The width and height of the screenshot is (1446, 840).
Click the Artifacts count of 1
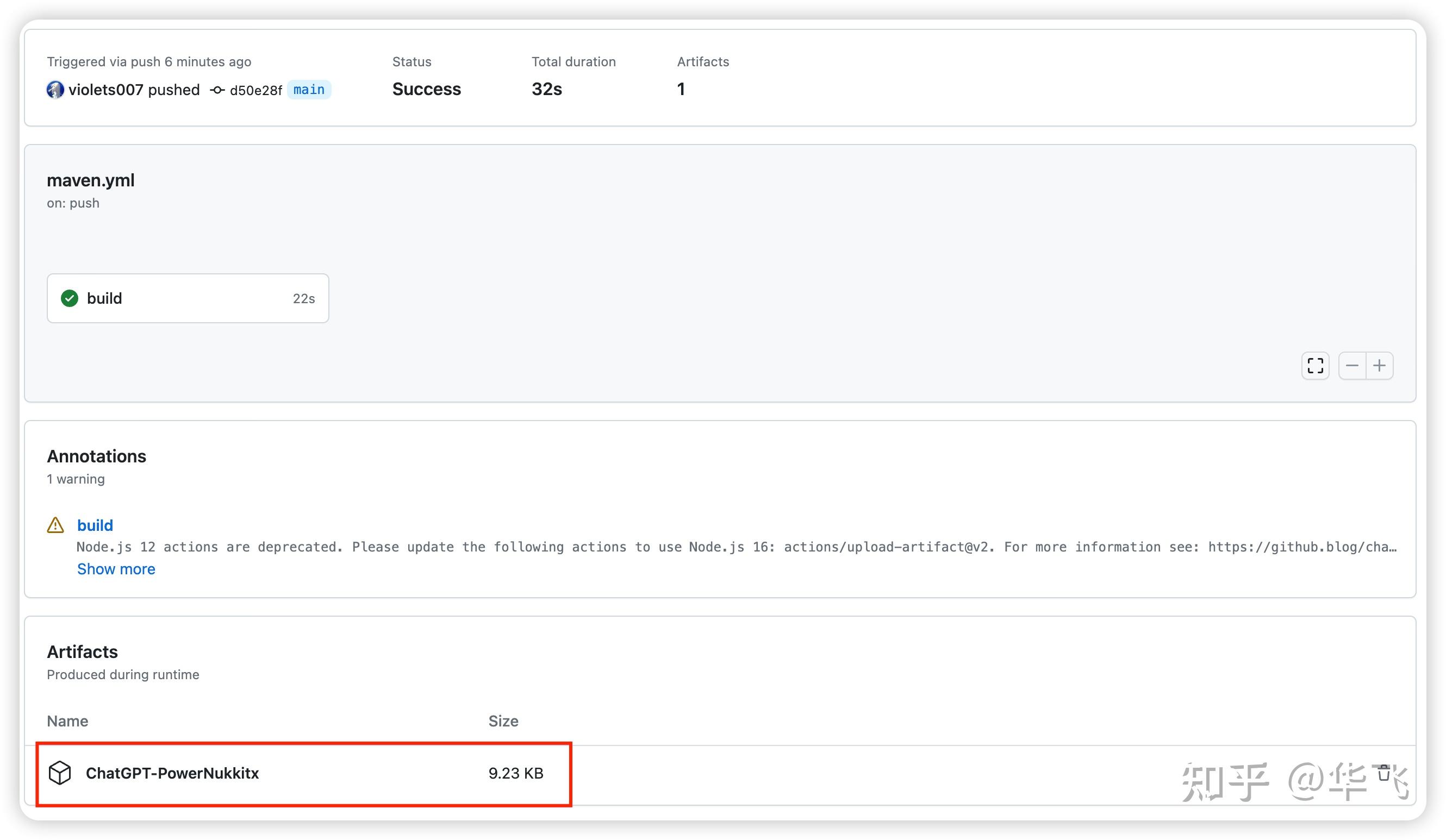click(681, 89)
